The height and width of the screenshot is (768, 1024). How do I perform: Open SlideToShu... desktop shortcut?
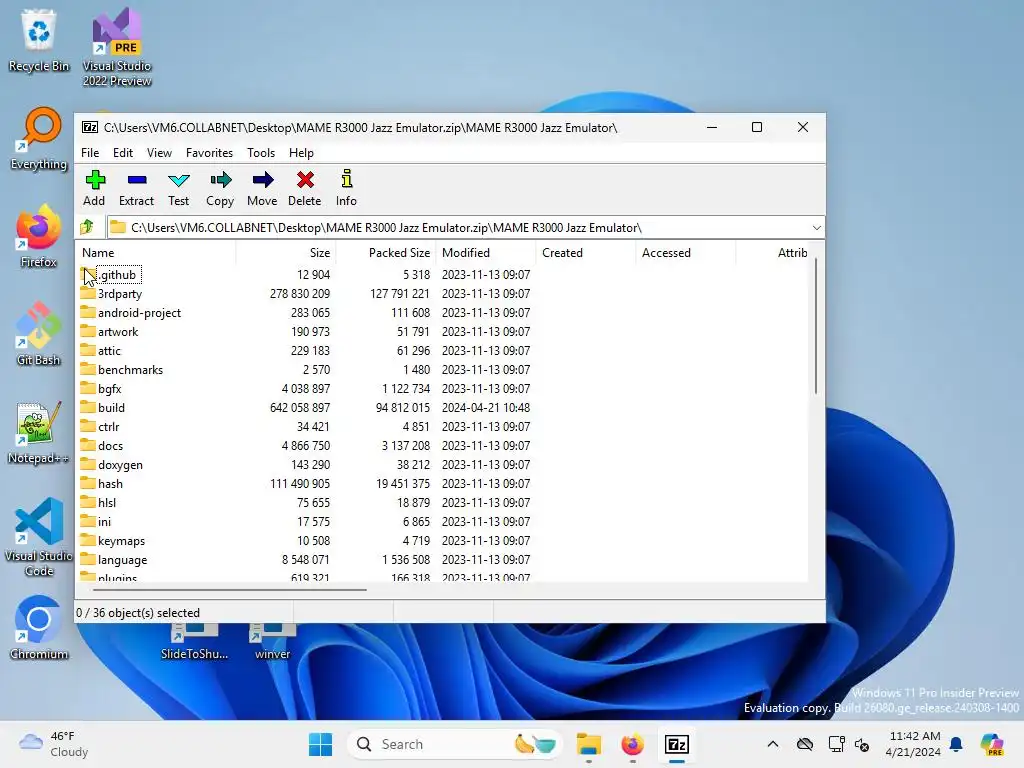point(194,641)
